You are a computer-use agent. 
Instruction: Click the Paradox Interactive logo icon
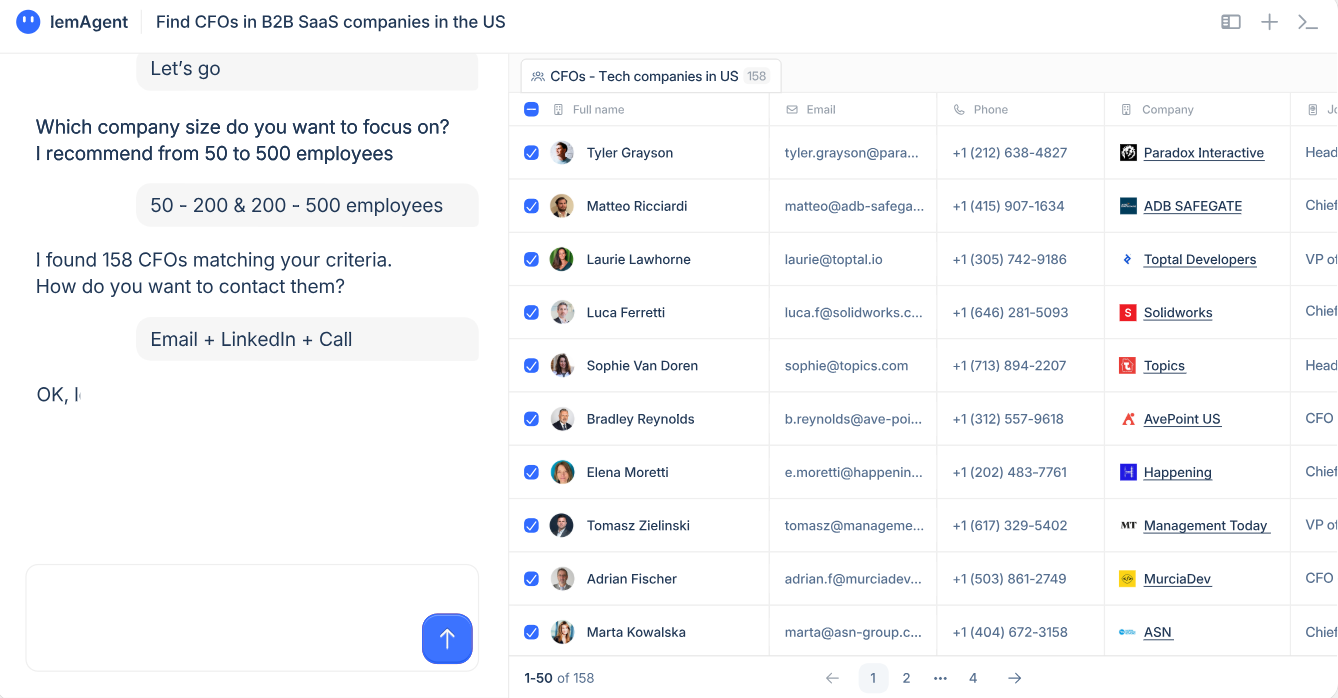click(x=1128, y=153)
